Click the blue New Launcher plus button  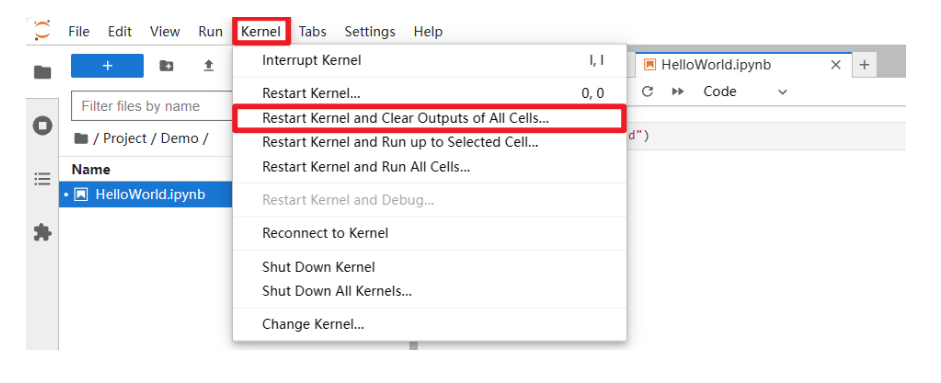(x=107, y=66)
